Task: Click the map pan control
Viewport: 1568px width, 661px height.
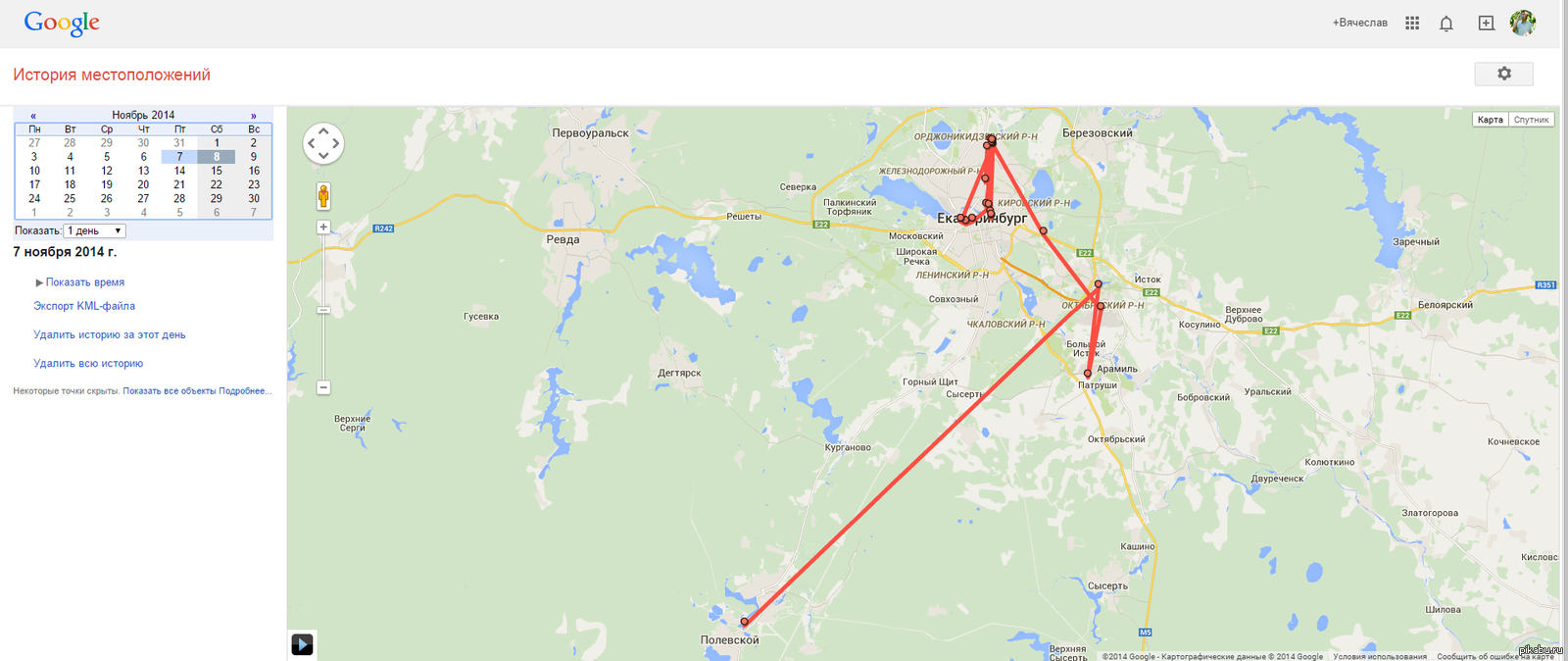Action: [x=323, y=143]
